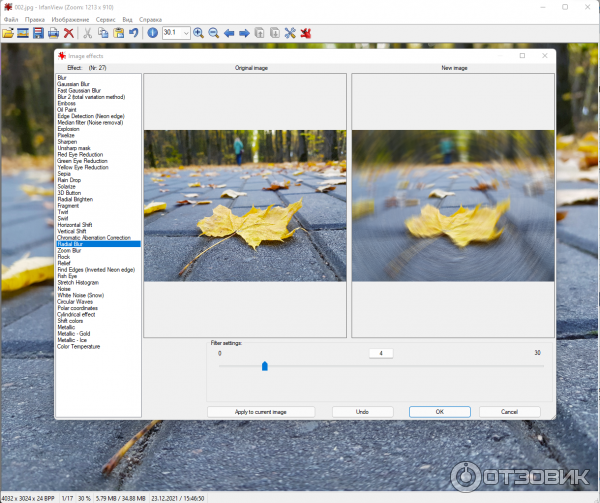Click the Zoom In magnifier icon
Screen dimensions: 600x503
(198, 33)
